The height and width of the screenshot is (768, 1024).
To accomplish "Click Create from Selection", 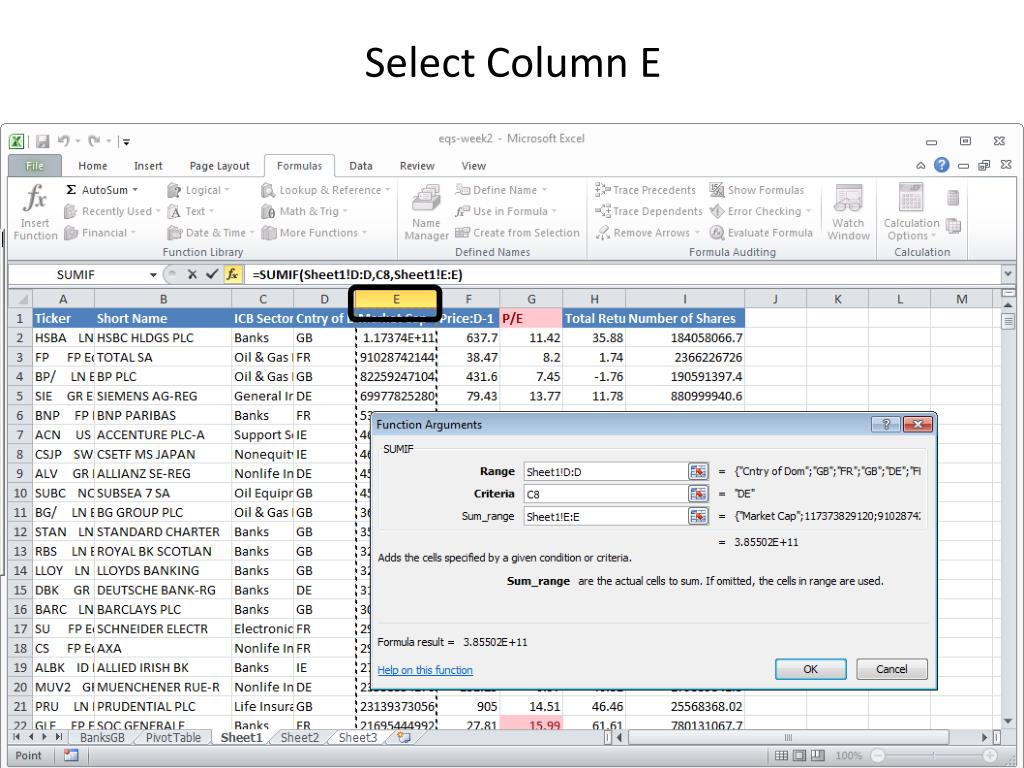I will [517, 233].
